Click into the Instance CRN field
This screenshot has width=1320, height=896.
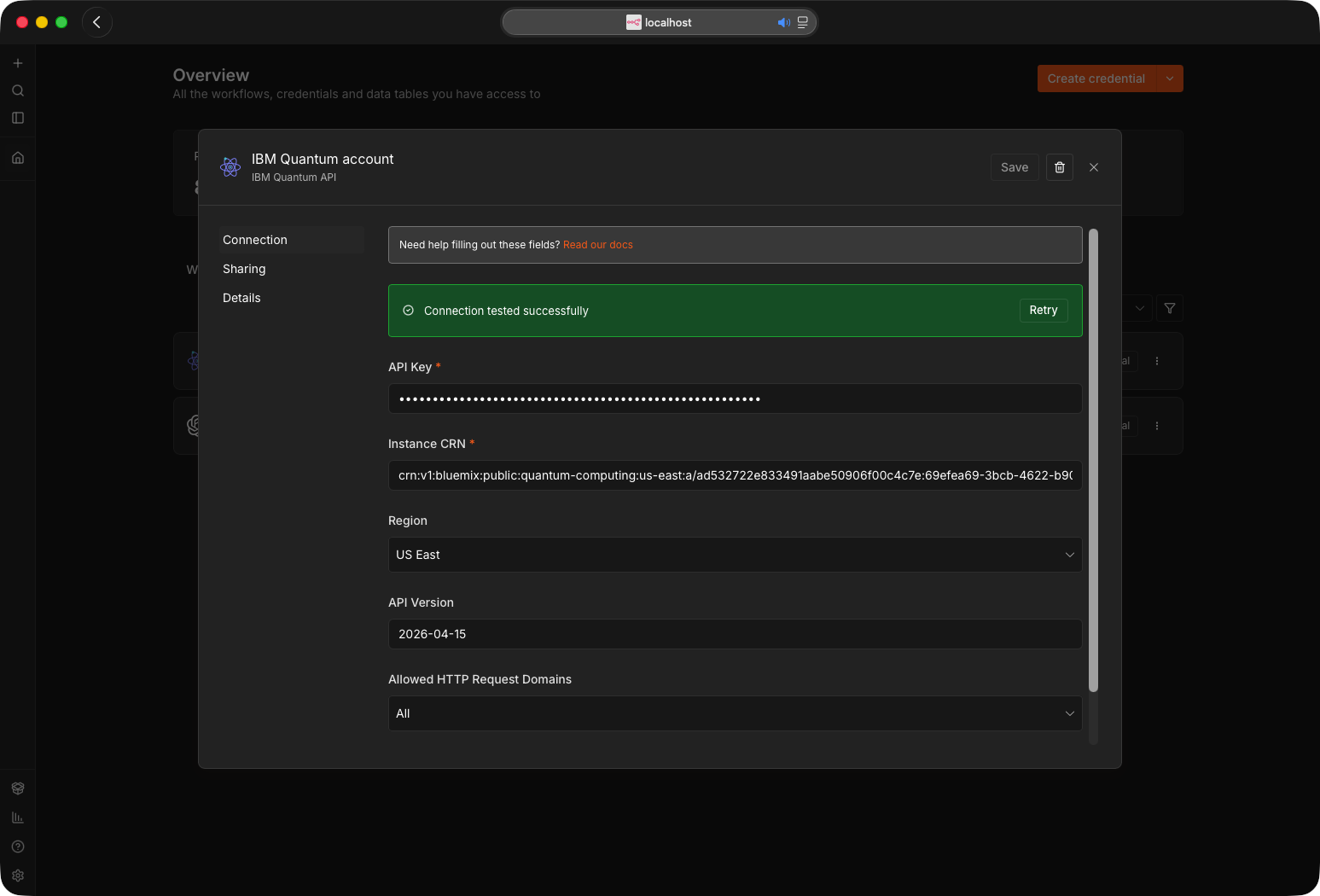click(736, 475)
